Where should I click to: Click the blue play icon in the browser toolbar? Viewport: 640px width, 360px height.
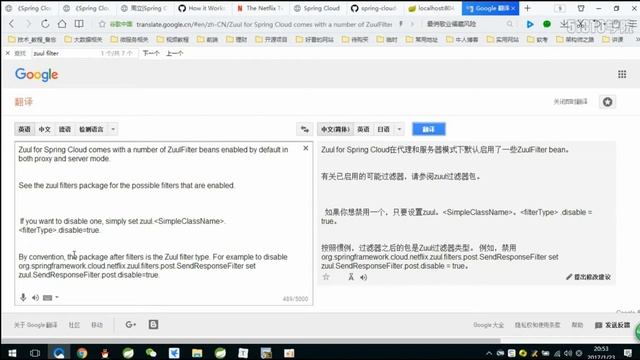pyautogui.click(x=530, y=24)
